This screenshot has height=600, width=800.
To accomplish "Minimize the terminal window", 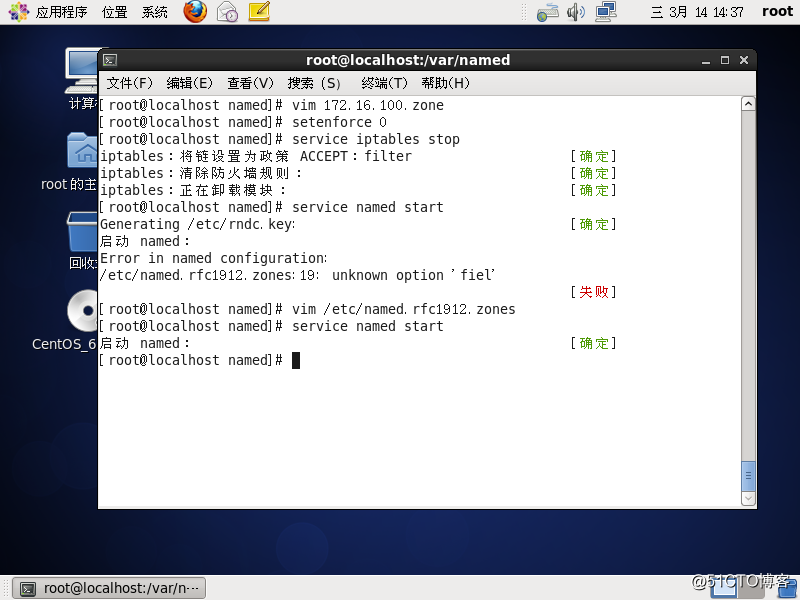I will tap(706, 60).
